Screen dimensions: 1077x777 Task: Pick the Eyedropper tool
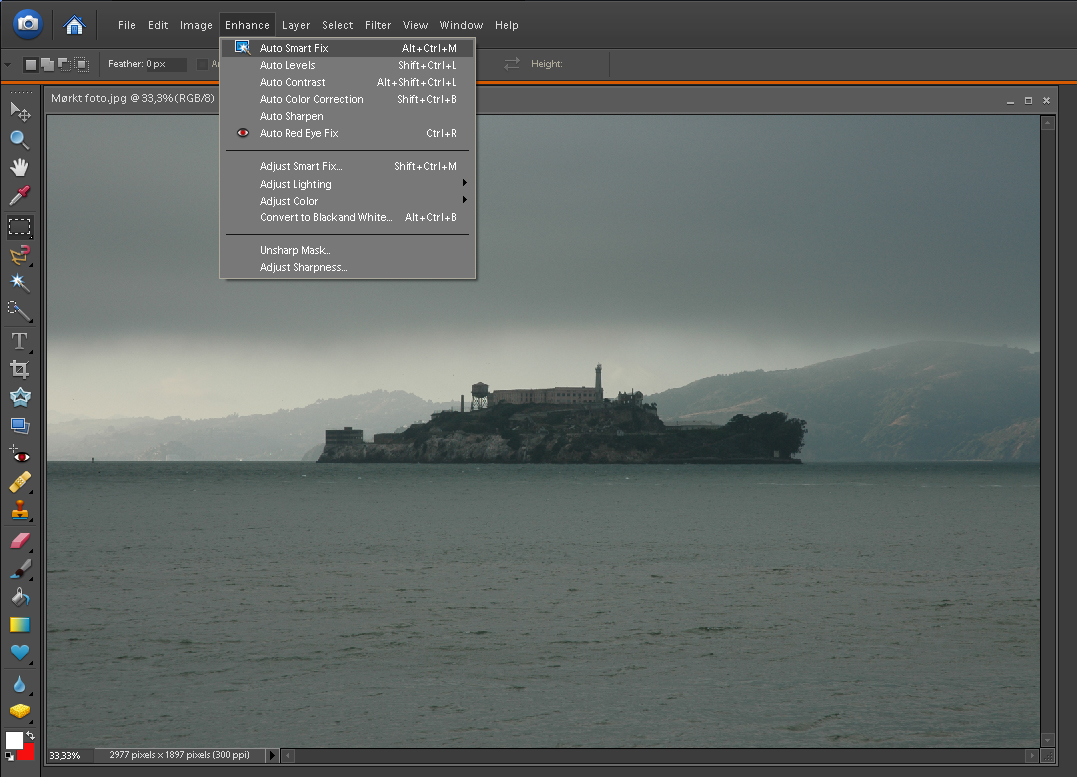[x=19, y=195]
